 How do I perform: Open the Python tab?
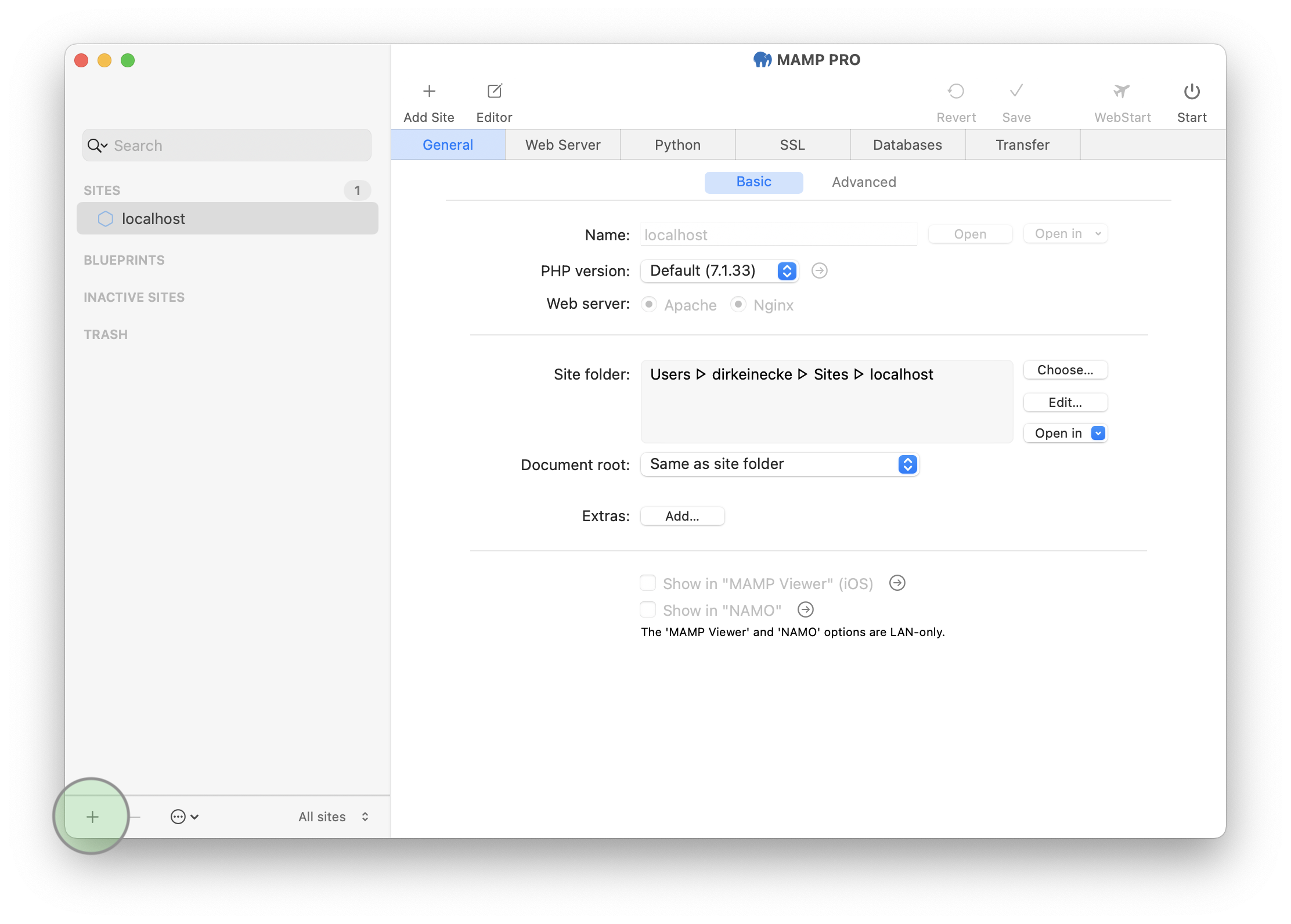pos(677,145)
